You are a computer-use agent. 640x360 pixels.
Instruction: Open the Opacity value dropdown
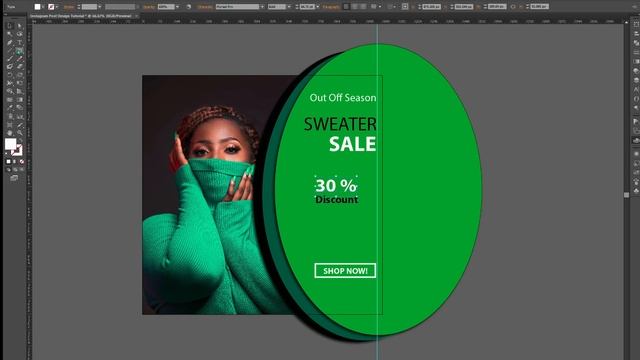coord(177,7)
